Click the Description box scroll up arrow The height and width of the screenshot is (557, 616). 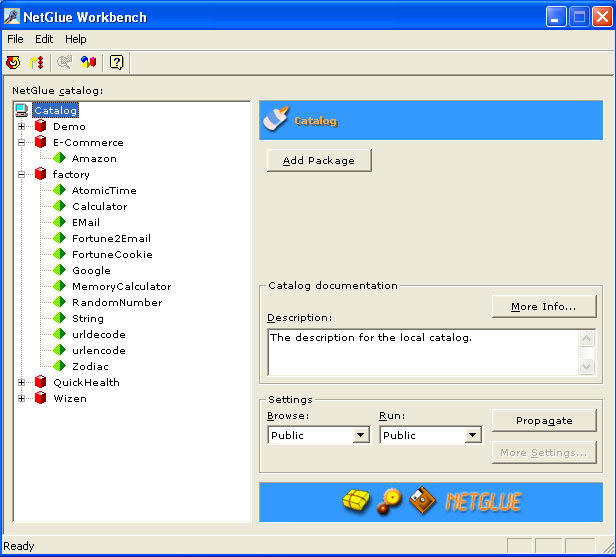coord(587,339)
